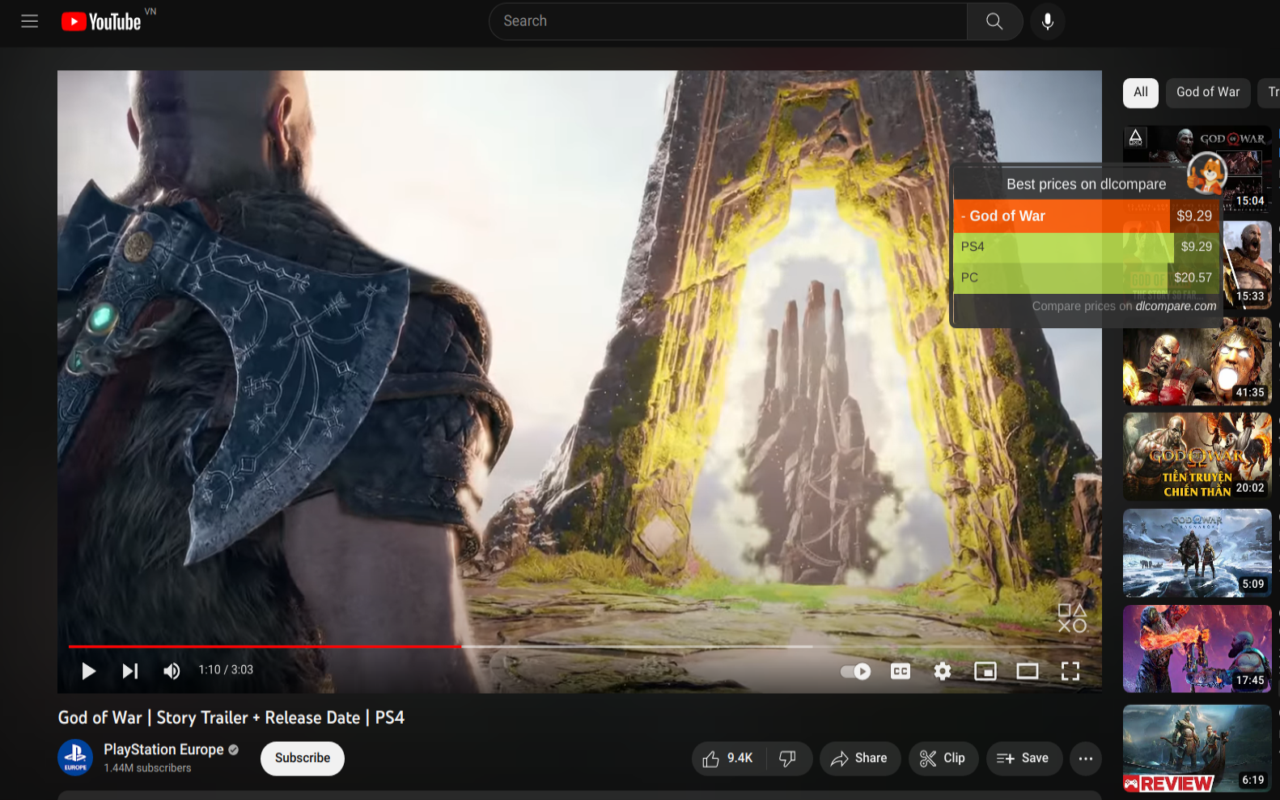Like the video (9.4K)
The image size is (1280, 800).
pos(728,759)
